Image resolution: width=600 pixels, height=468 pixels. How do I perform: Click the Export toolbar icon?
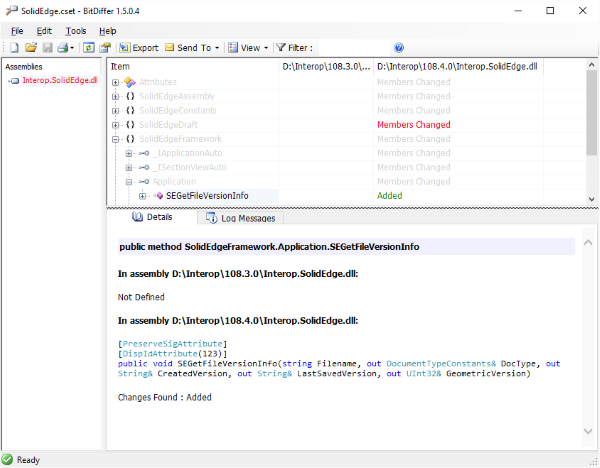[x=125, y=47]
